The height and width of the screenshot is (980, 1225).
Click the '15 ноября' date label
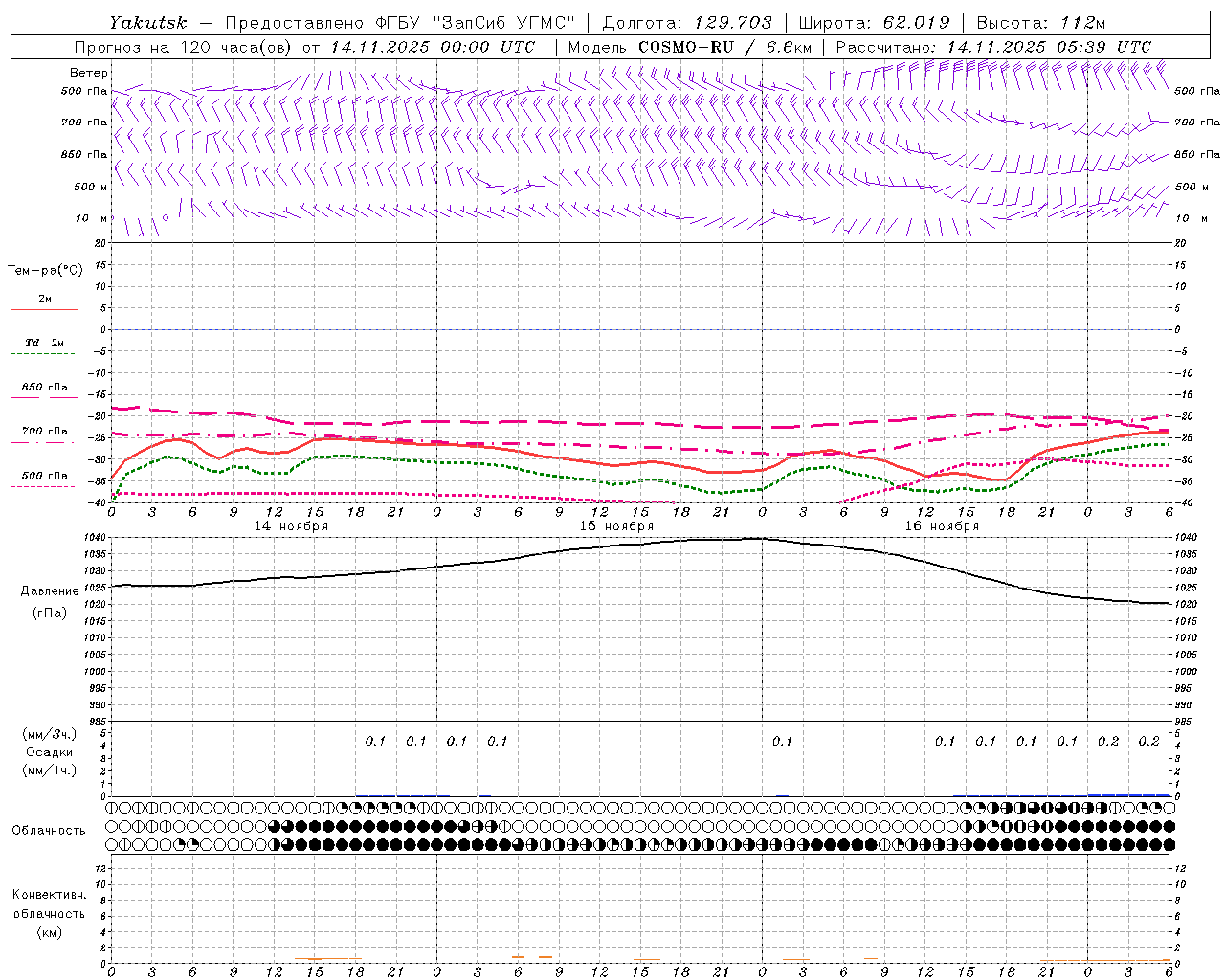click(x=616, y=526)
